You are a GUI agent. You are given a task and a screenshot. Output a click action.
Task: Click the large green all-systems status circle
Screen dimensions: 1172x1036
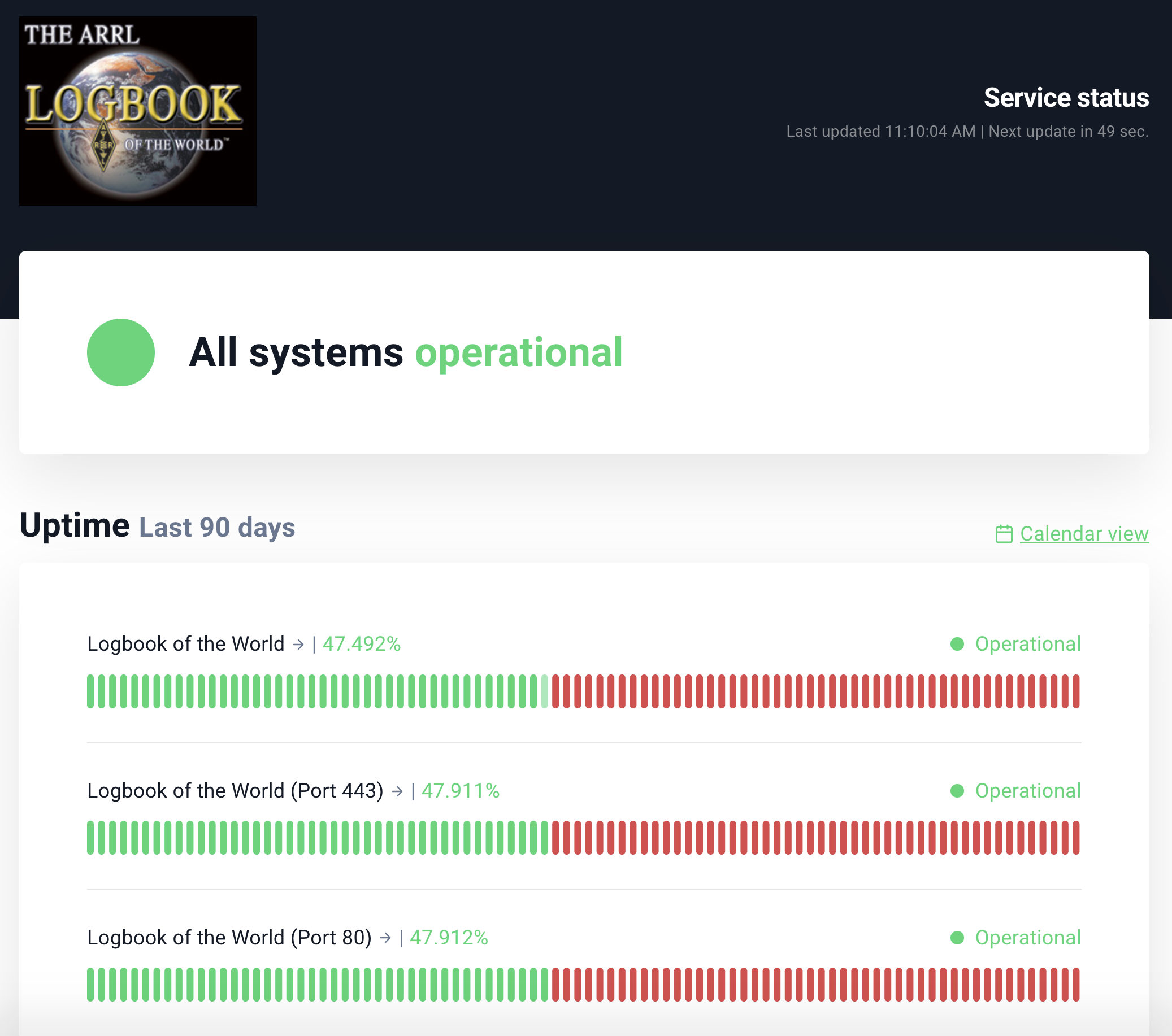click(121, 352)
